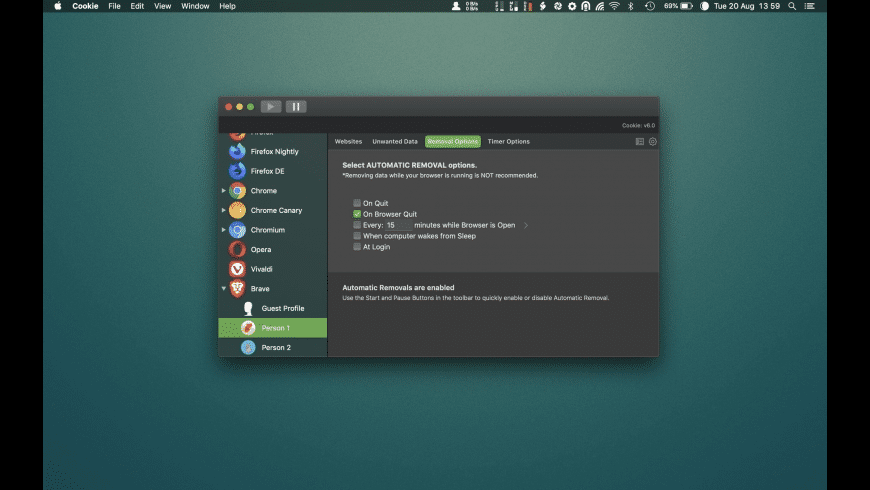Open the Edit menu

click(x=137, y=6)
